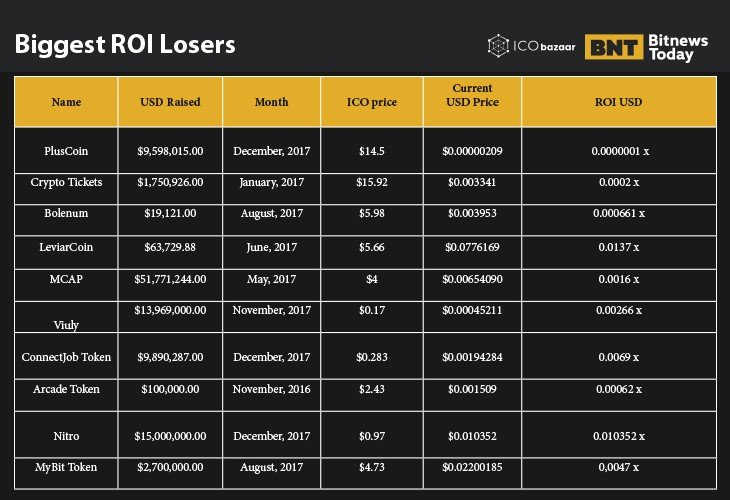Click the Month column header
The width and height of the screenshot is (730, 500).
pyautogui.click(x=271, y=102)
